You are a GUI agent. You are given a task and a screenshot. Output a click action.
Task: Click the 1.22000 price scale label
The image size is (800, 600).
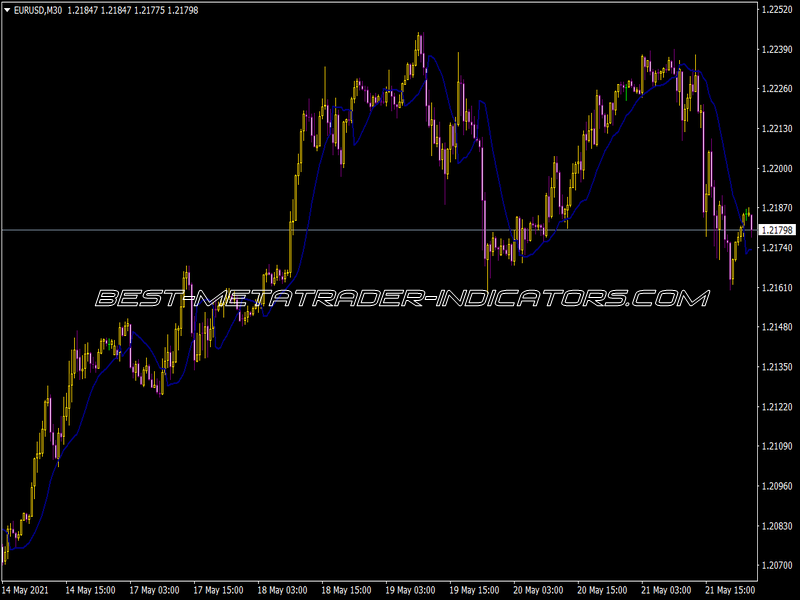pos(777,168)
